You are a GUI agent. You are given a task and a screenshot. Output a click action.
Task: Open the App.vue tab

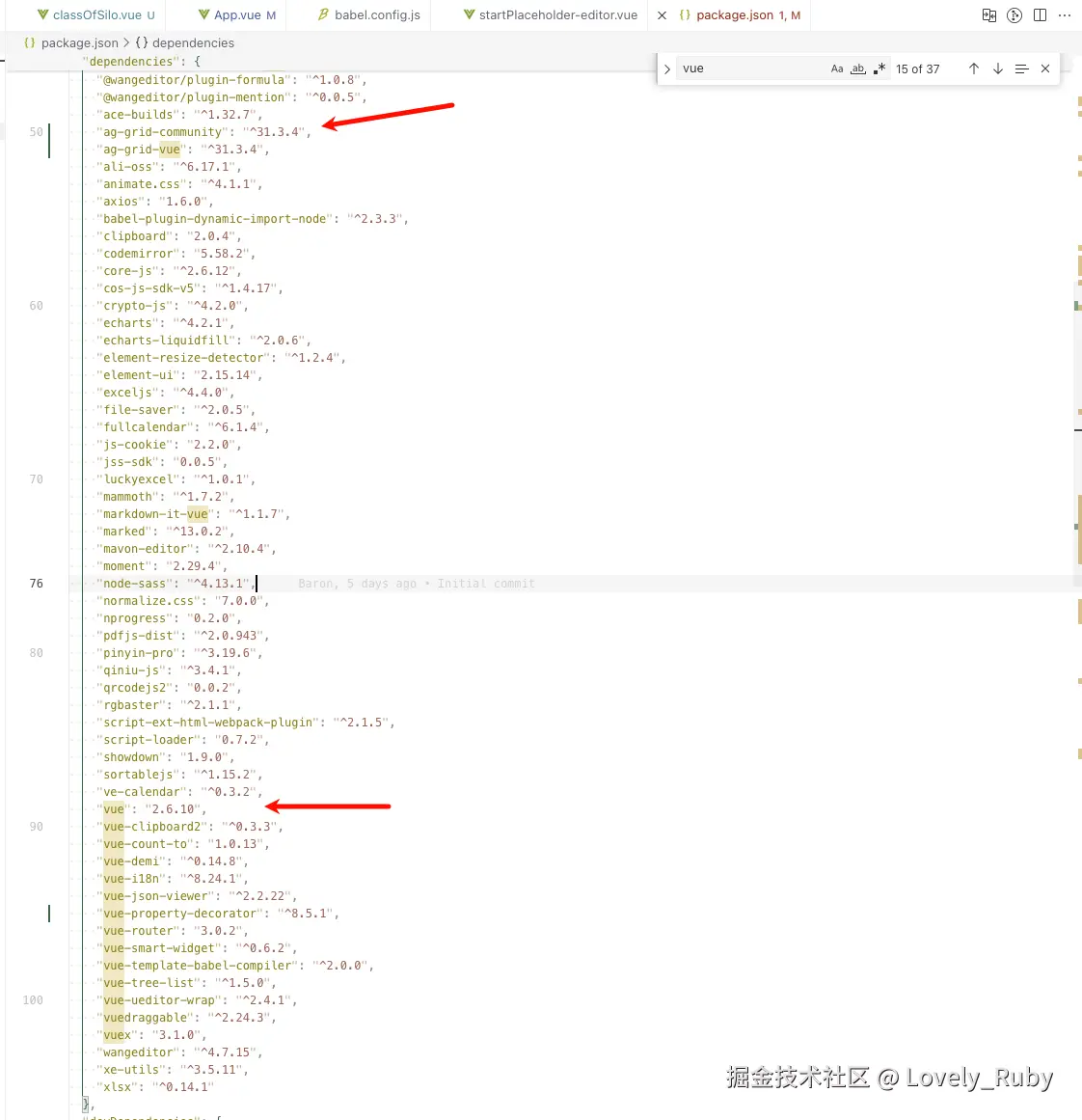coord(237,15)
